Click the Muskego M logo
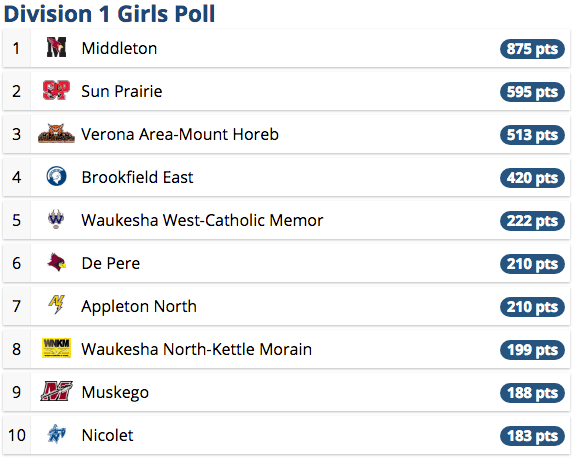This screenshot has width=576, height=460. click(x=56, y=391)
